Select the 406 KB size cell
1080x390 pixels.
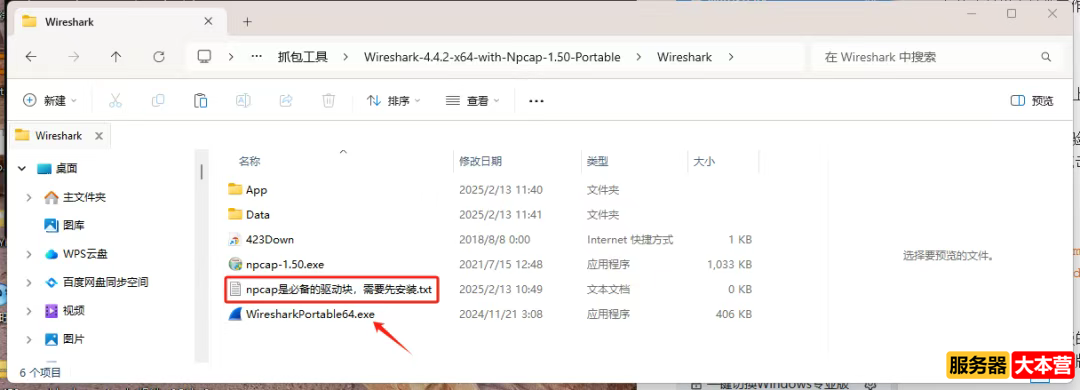coord(734,314)
